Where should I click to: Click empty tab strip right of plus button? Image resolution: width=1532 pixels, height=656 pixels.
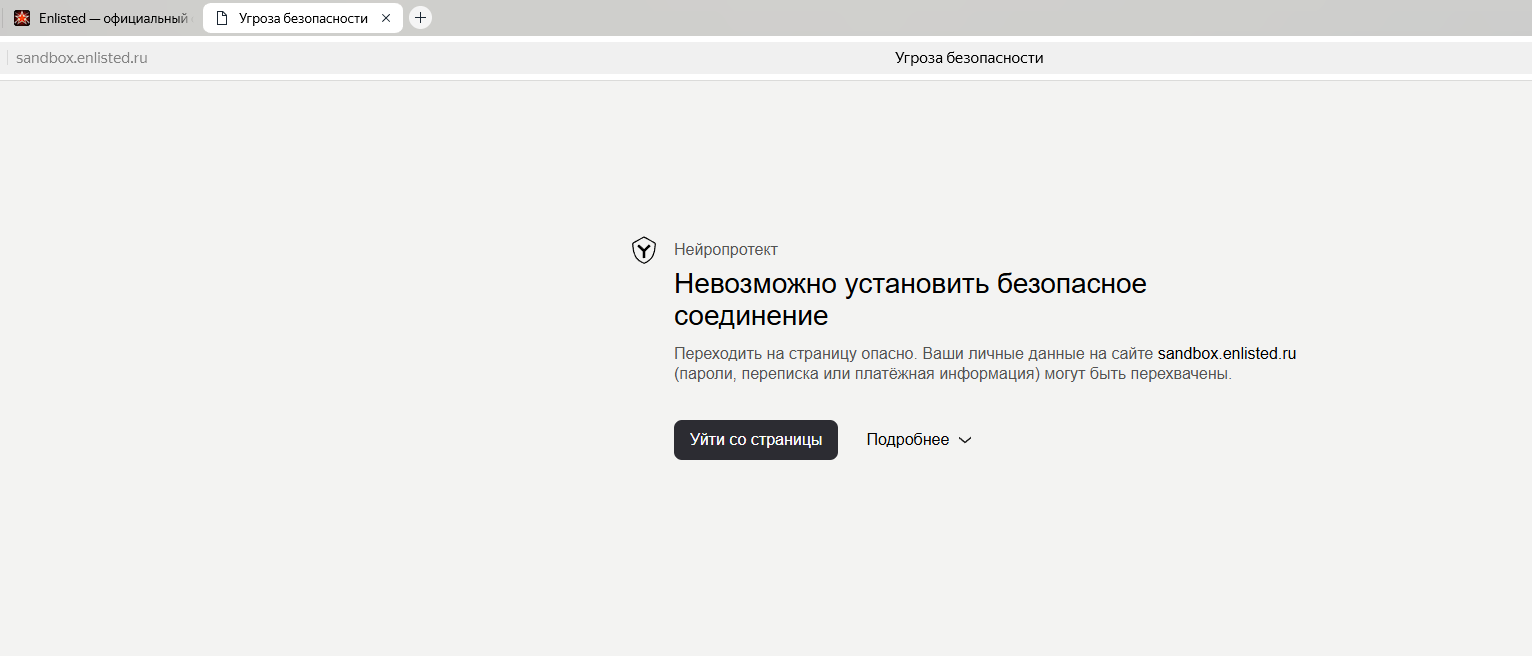pos(900,18)
